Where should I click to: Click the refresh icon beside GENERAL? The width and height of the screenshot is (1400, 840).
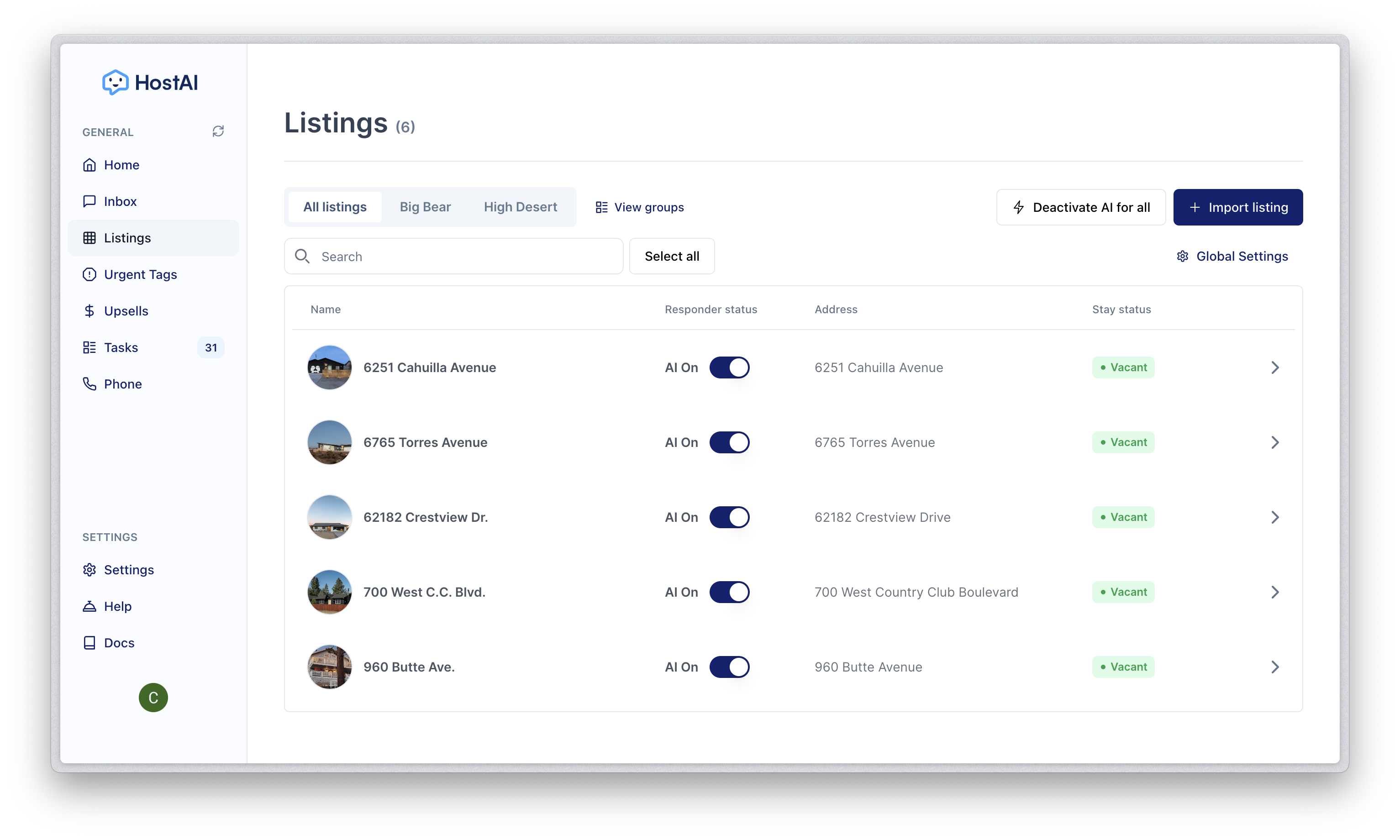(x=218, y=131)
